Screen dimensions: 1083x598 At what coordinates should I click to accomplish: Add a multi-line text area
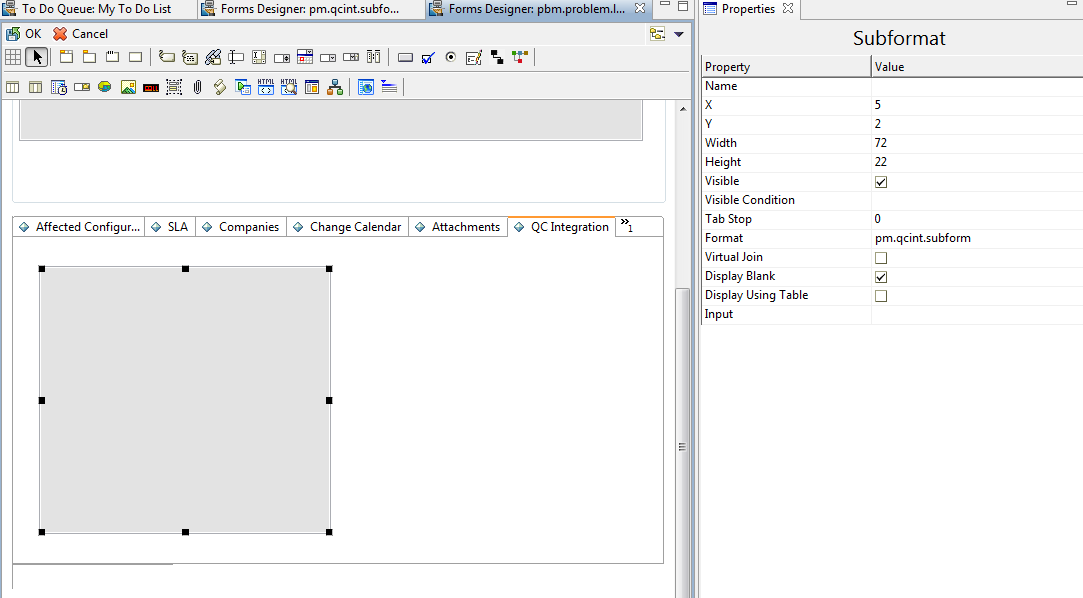259,57
